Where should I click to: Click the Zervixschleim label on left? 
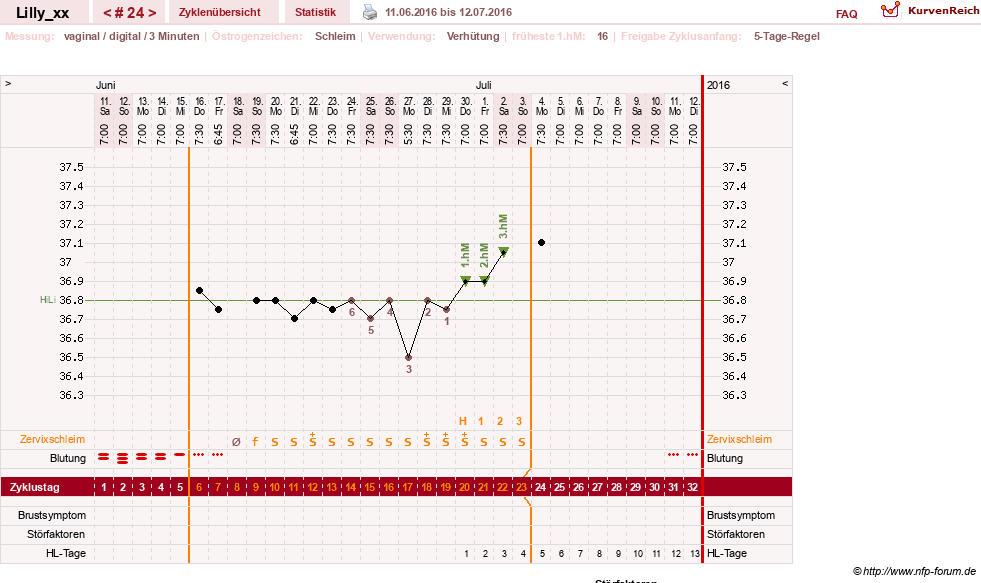53,439
